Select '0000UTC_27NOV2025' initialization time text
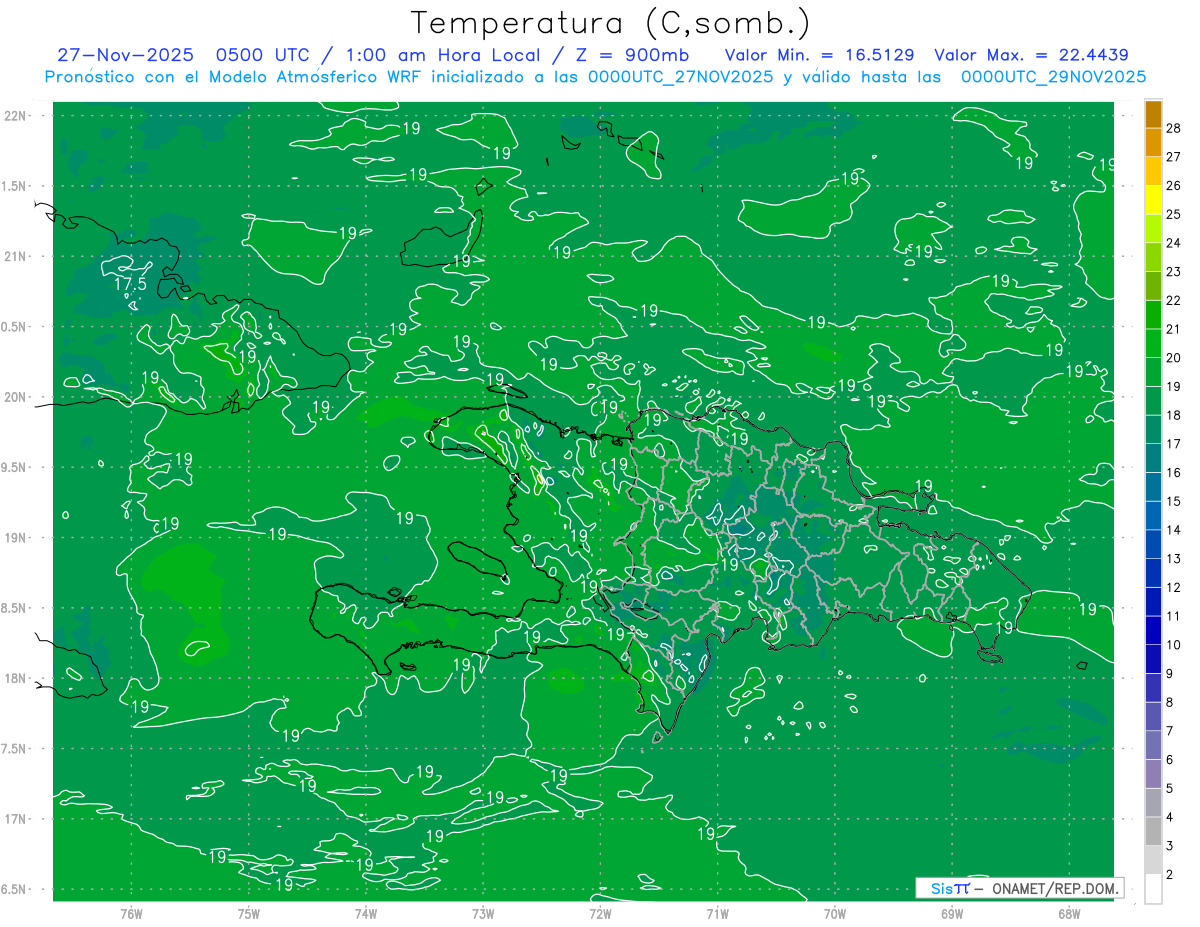Image resolution: width=1200 pixels, height=927 pixels. 680,77
